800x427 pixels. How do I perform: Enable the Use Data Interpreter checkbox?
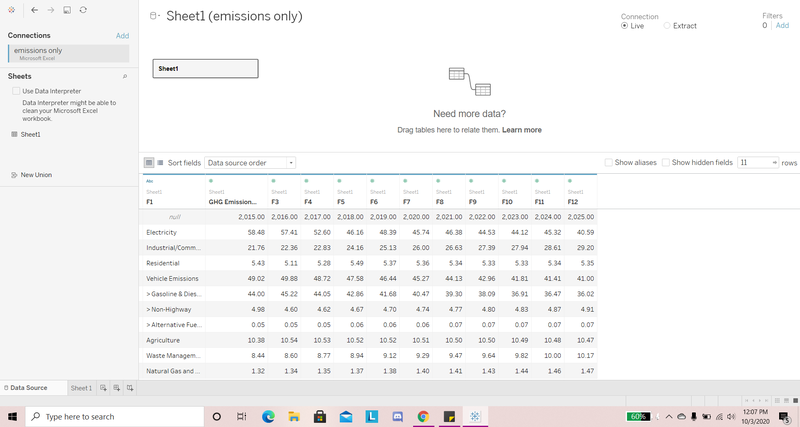click(16, 91)
